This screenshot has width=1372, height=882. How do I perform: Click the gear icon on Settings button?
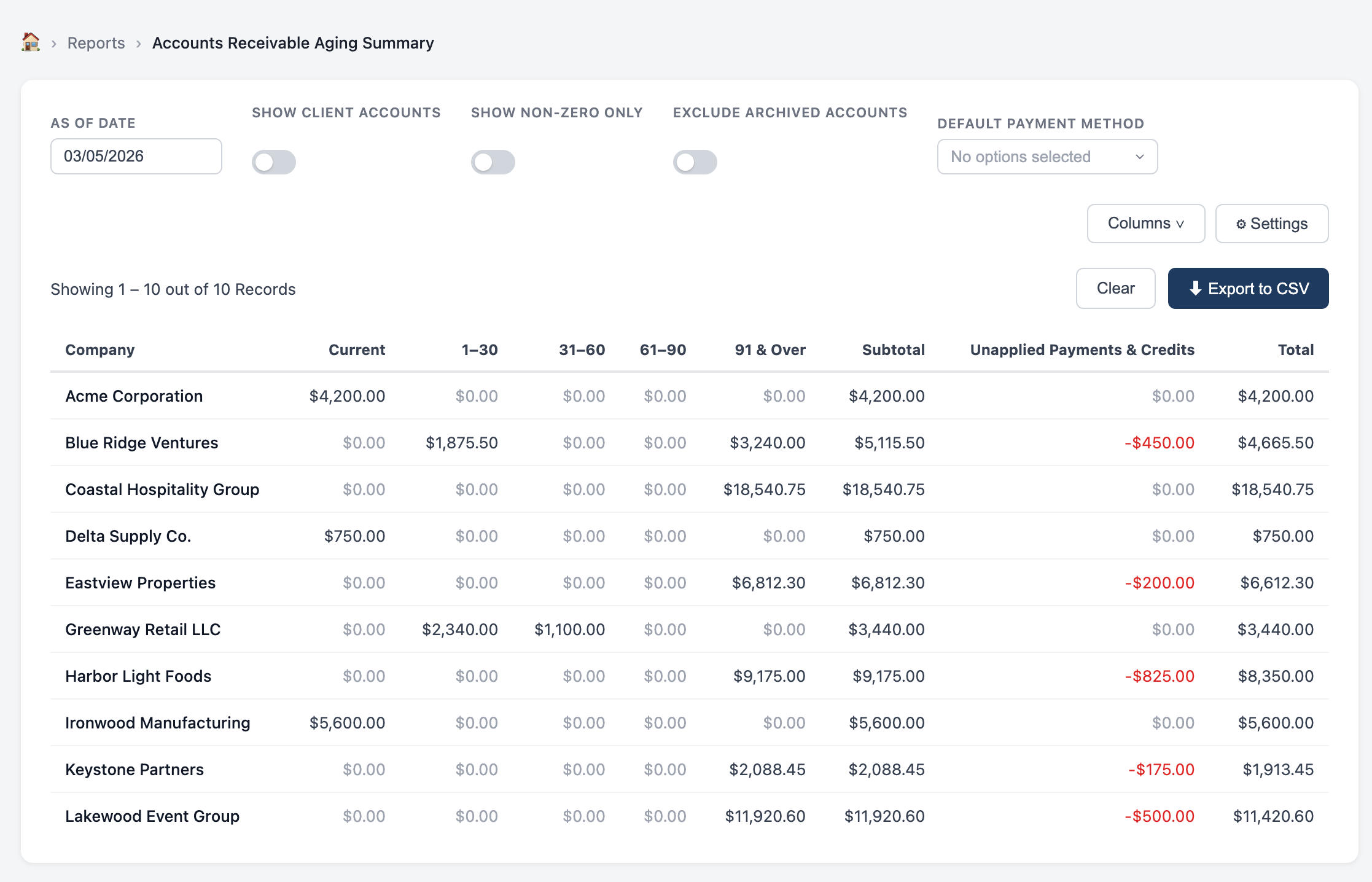(x=1241, y=224)
